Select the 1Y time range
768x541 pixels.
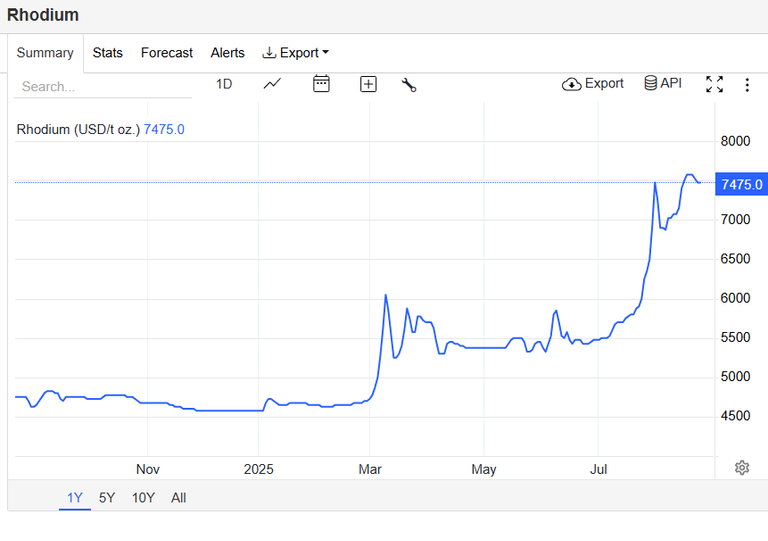(75, 498)
